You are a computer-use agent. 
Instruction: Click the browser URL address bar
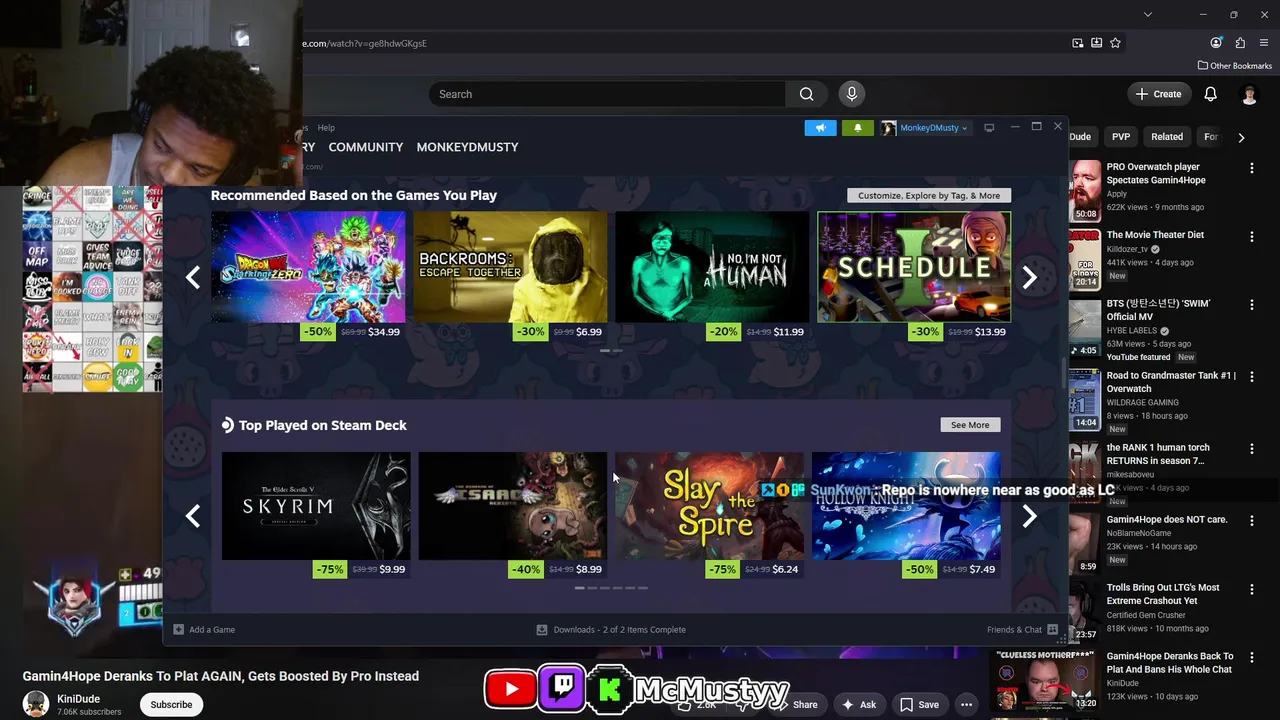pyautogui.click(x=680, y=43)
